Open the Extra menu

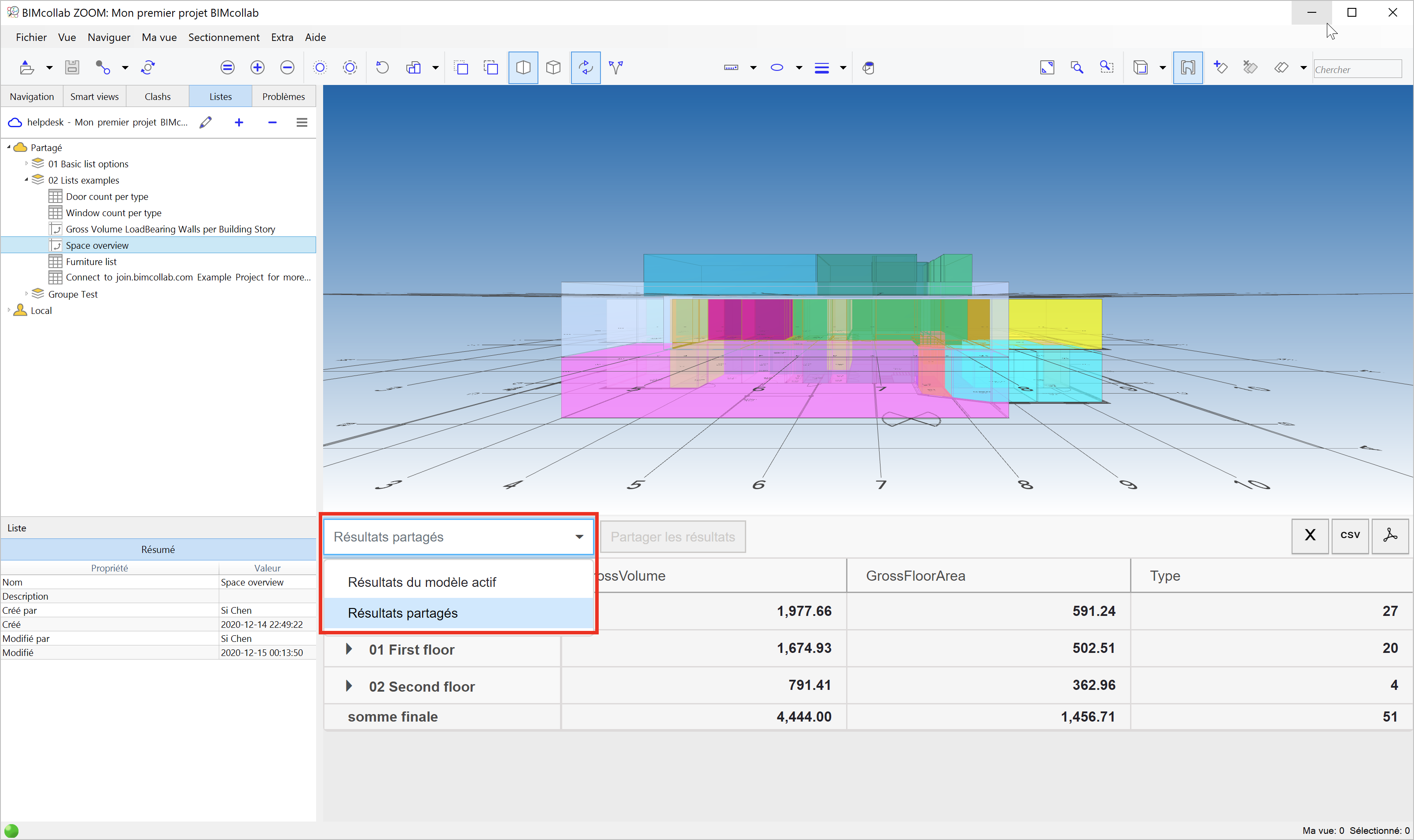282,37
